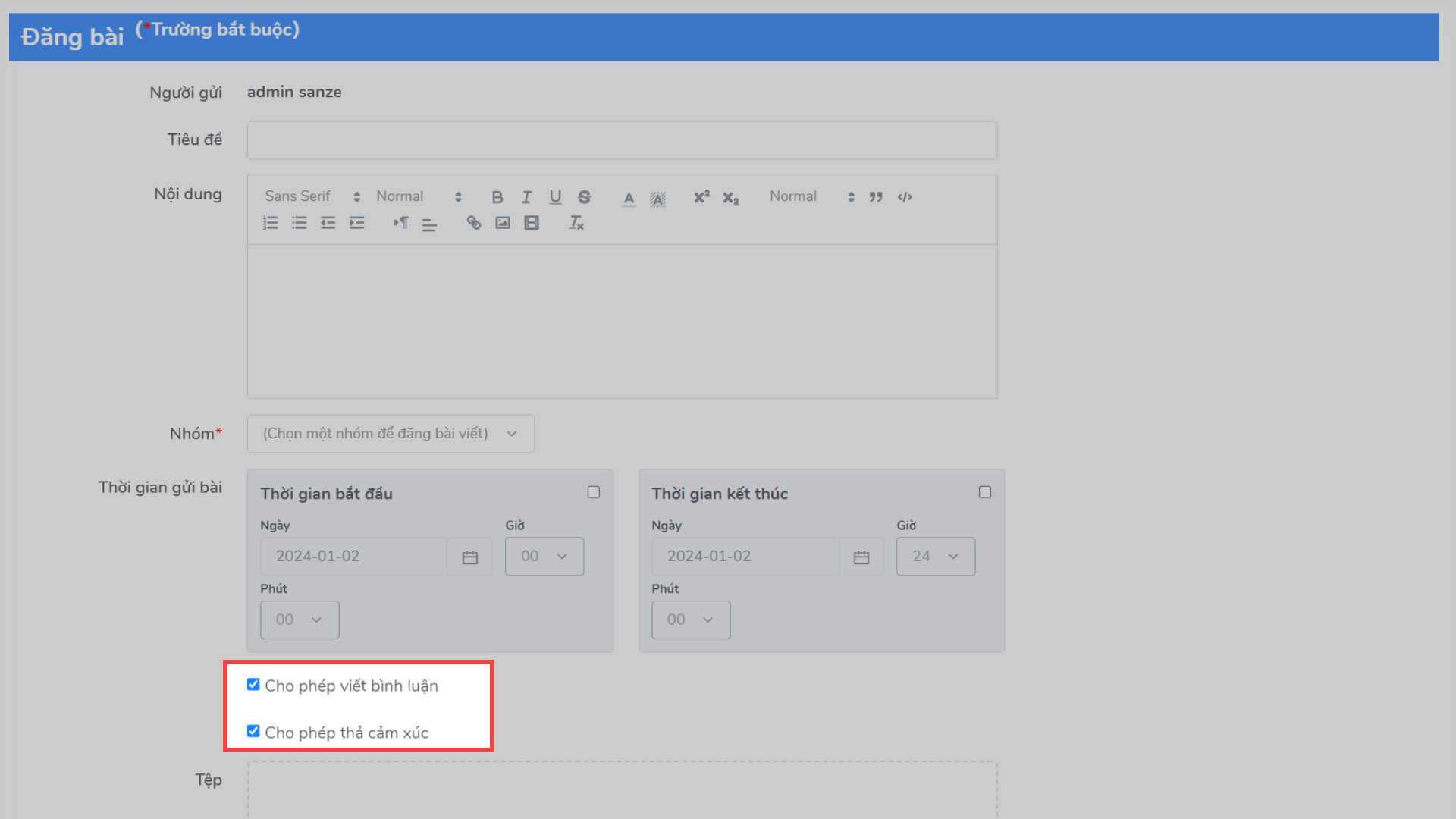Open the Normal size dropdown beside Sans Serif
The image size is (1456, 819).
[419, 196]
